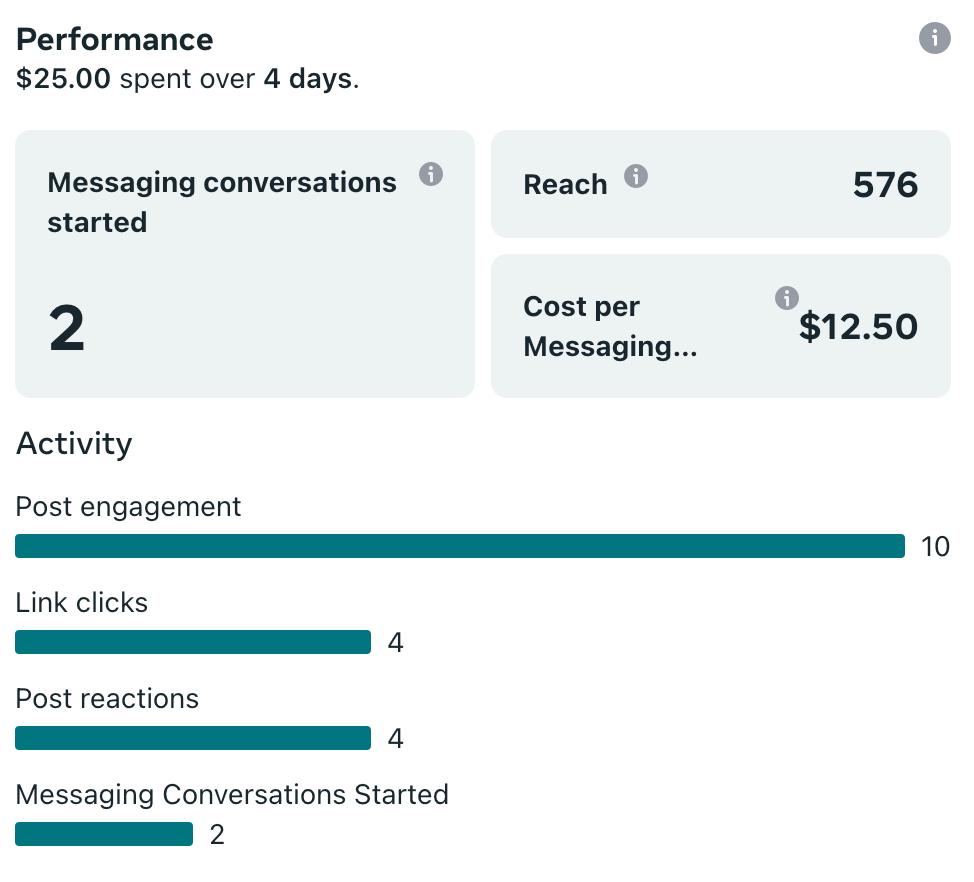Image resolution: width=974 pixels, height=882 pixels.
Task: Click the Reach metric card title
Action: click(565, 185)
